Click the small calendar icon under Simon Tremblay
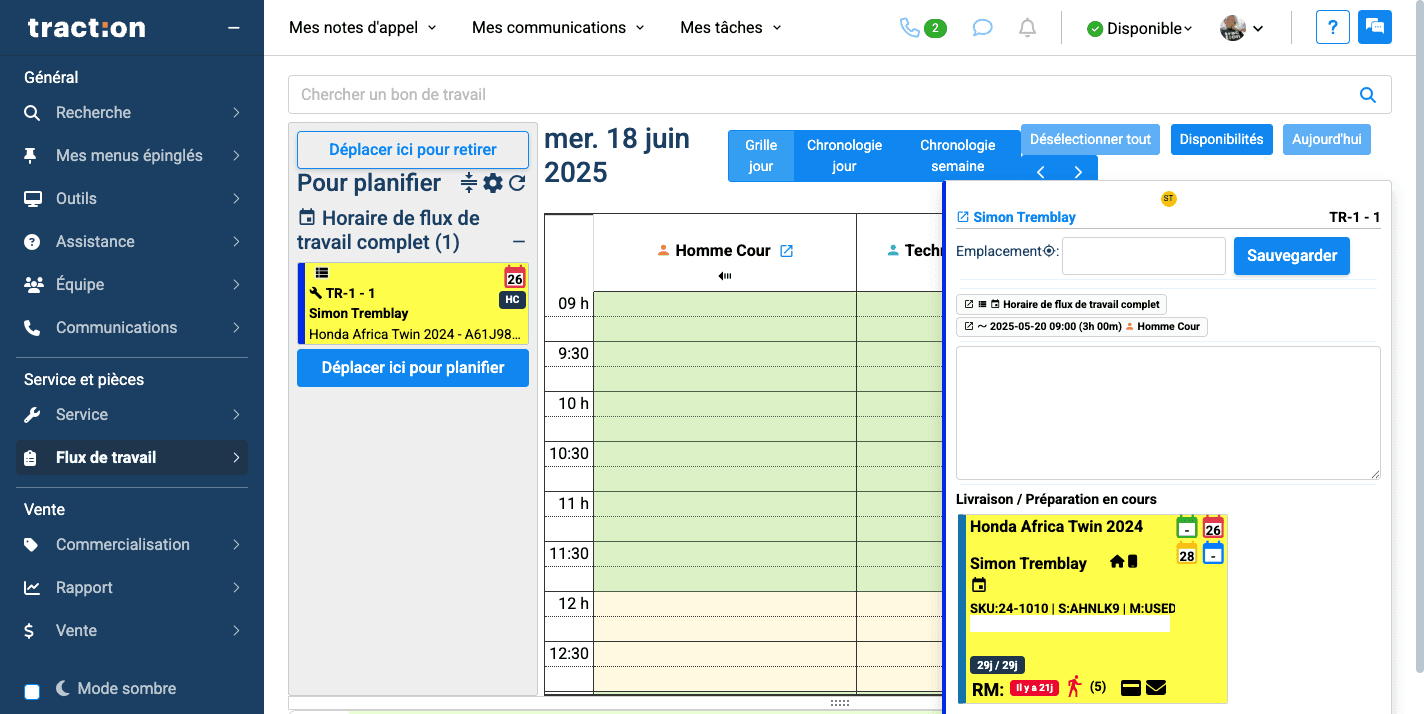 click(x=979, y=585)
